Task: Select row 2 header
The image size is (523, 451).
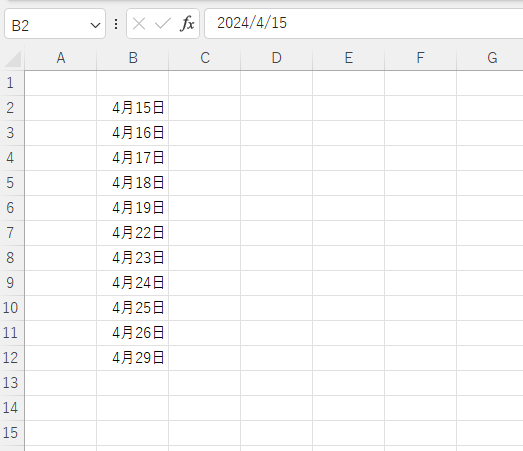Action: 10,108
